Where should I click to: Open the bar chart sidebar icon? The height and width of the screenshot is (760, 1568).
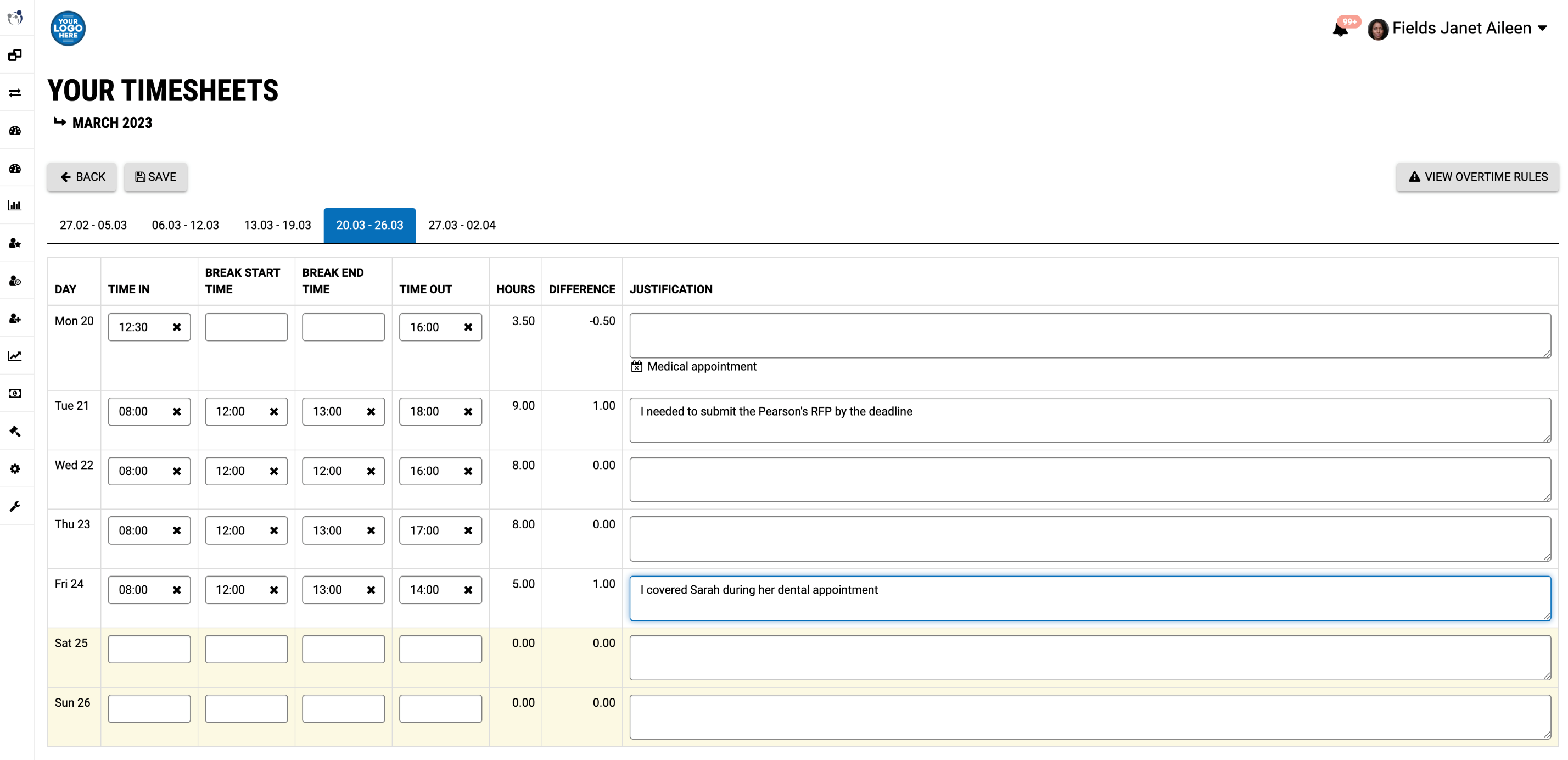pyautogui.click(x=15, y=206)
